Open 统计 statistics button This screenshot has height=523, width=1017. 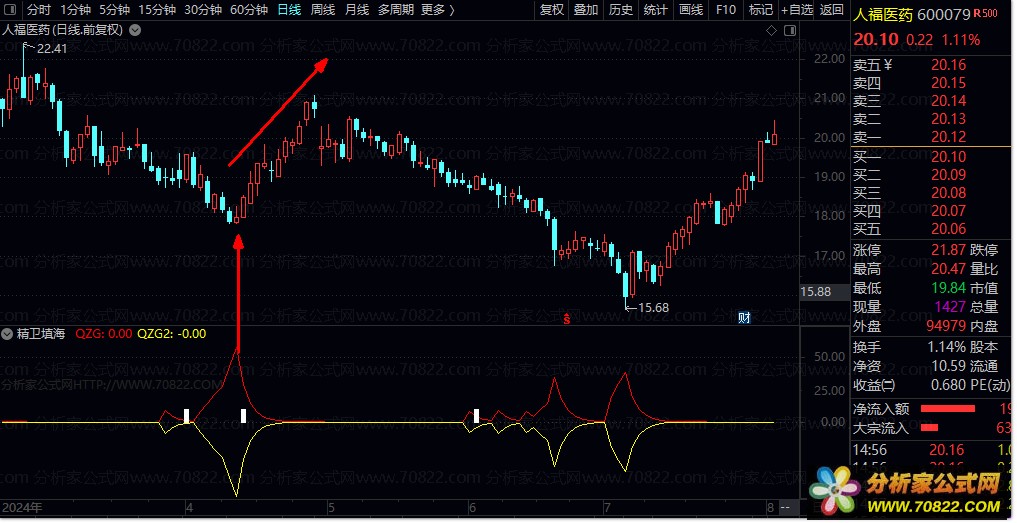click(655, 10)
